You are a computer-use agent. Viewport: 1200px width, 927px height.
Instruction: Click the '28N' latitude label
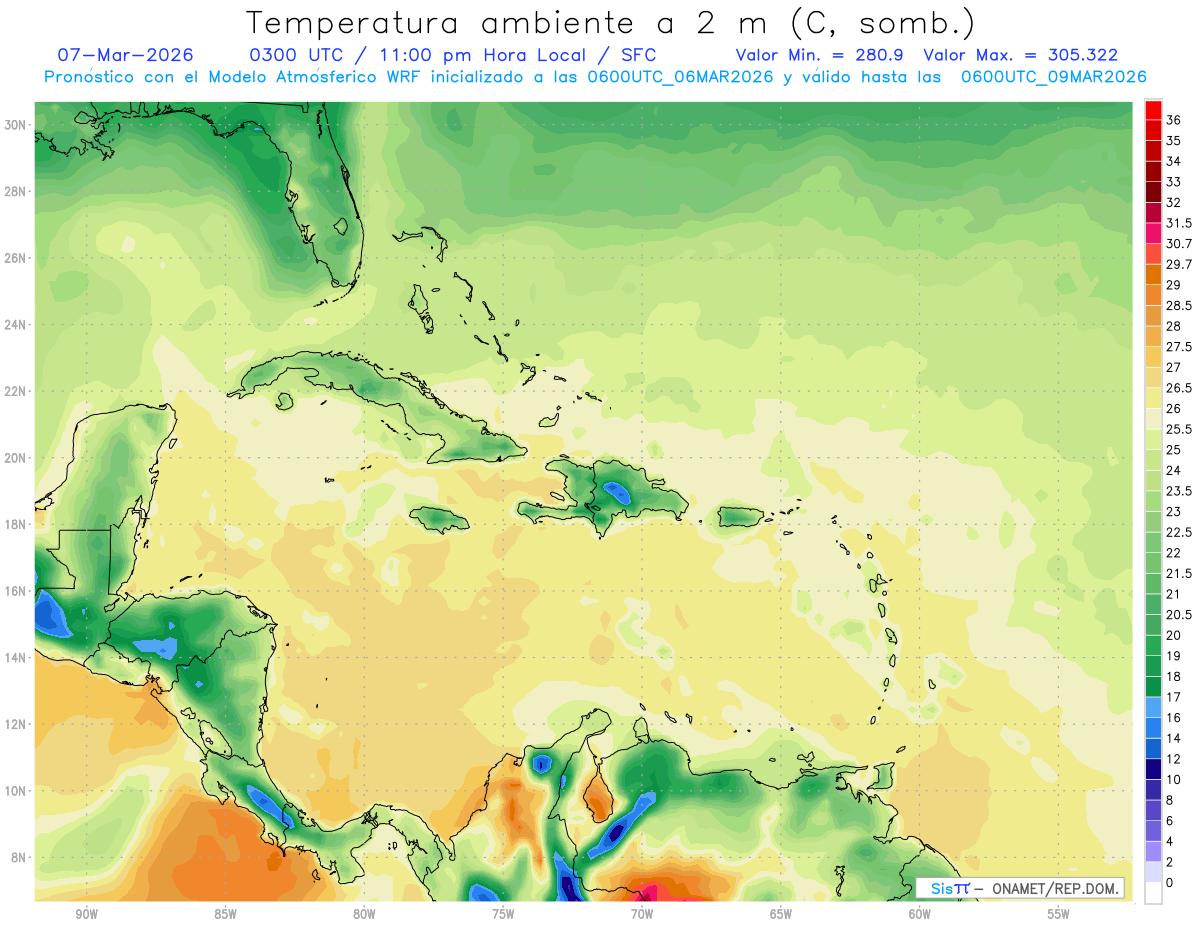coord(15,191)
